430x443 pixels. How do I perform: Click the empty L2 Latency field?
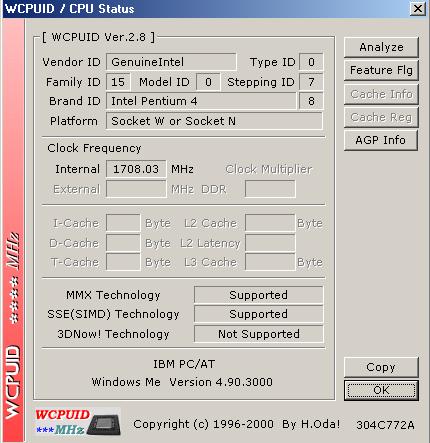(x=270, y=243)
